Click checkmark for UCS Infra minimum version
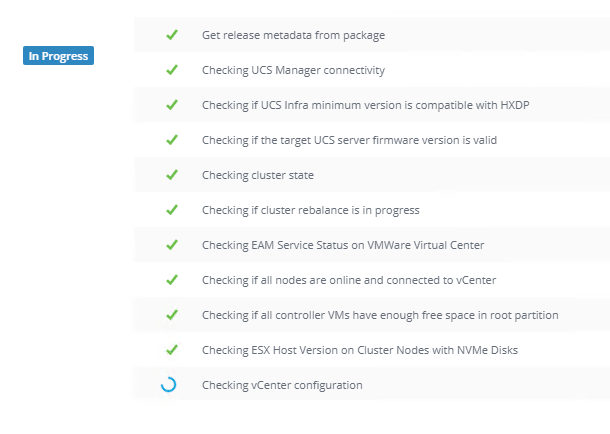This screenshot has height=434, width=610. 171,105
